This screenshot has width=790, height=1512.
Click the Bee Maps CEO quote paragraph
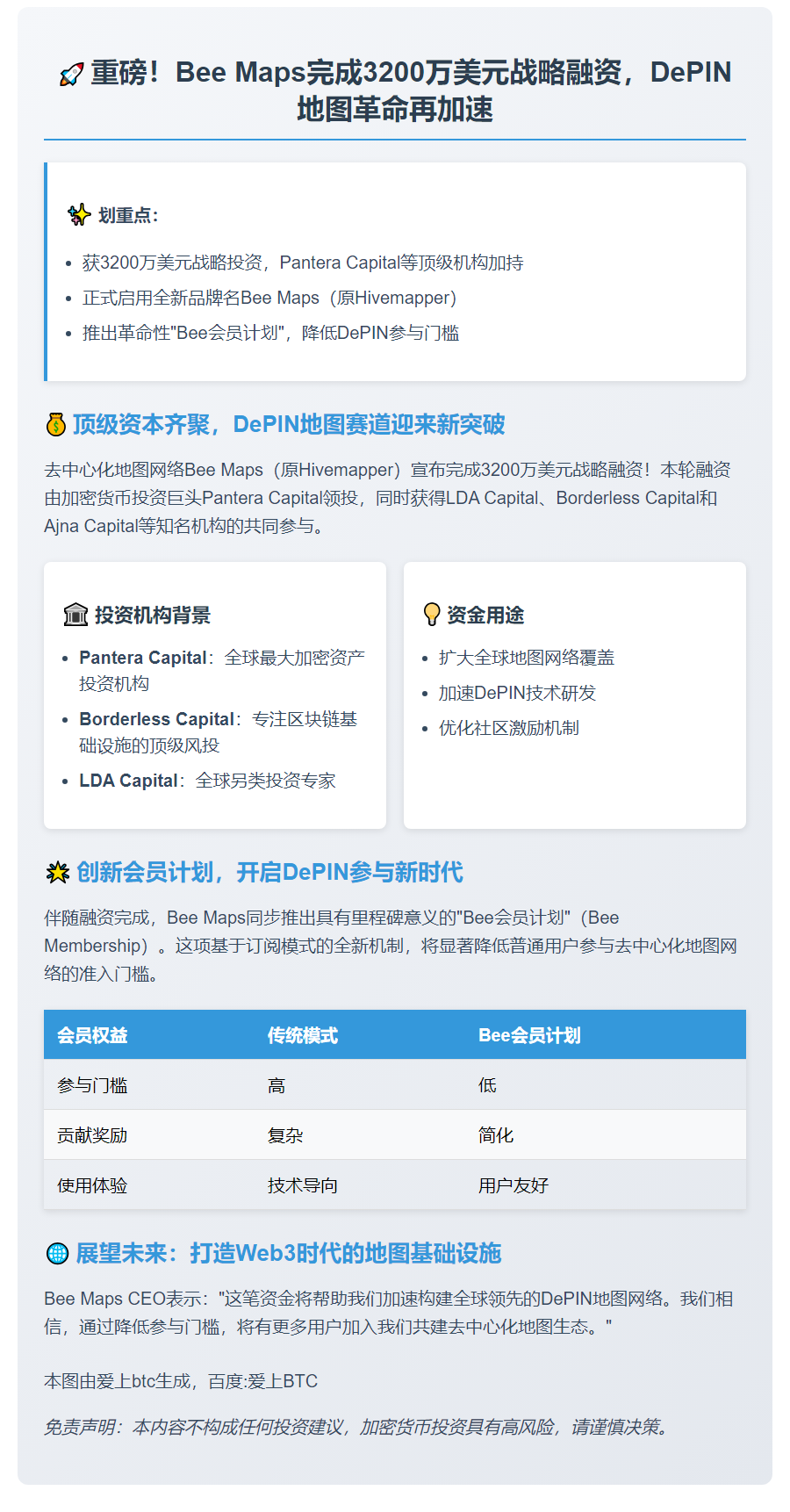tap(389, 1313)
